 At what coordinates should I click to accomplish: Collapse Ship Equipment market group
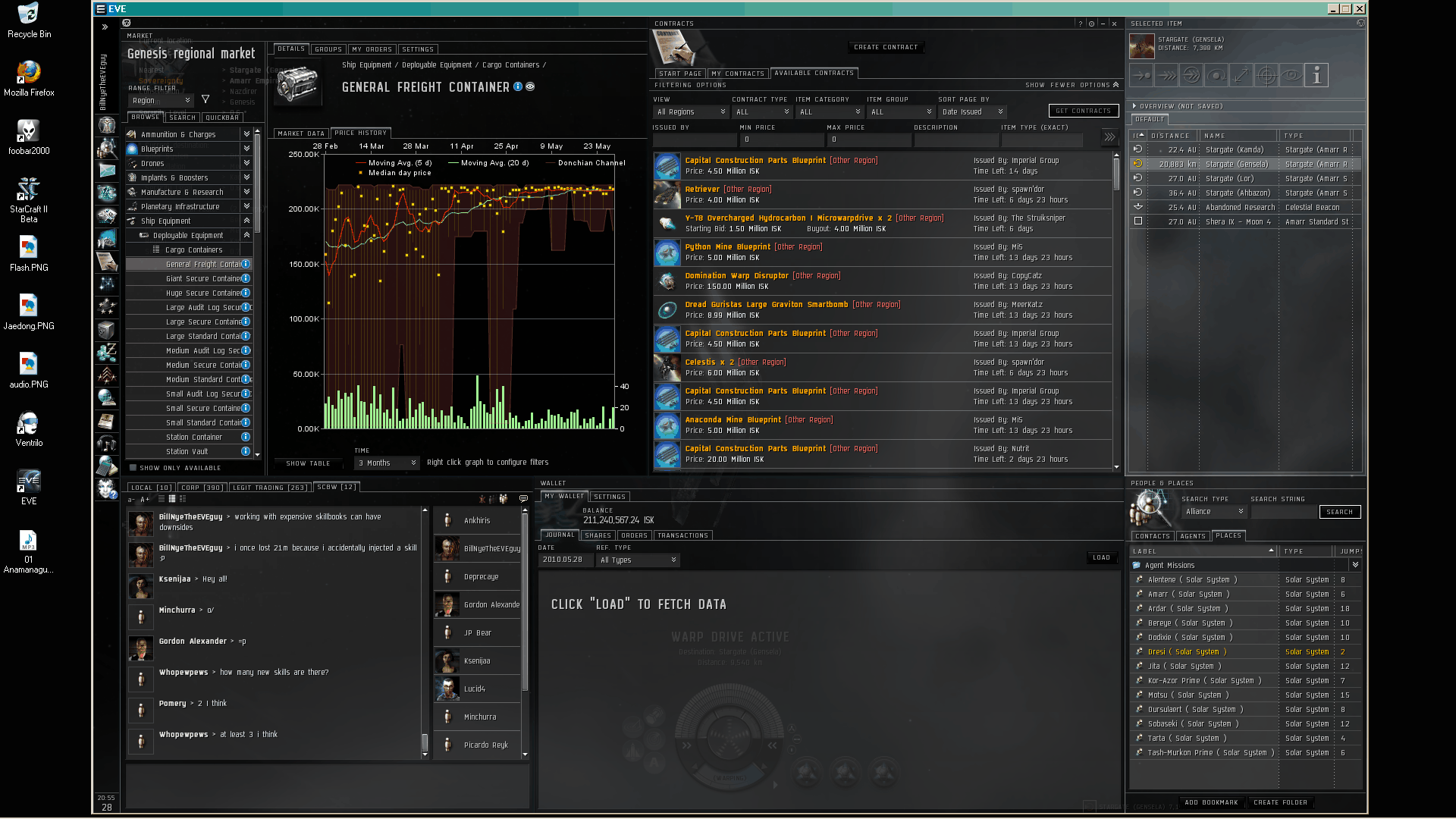click(x=246, y=221)
